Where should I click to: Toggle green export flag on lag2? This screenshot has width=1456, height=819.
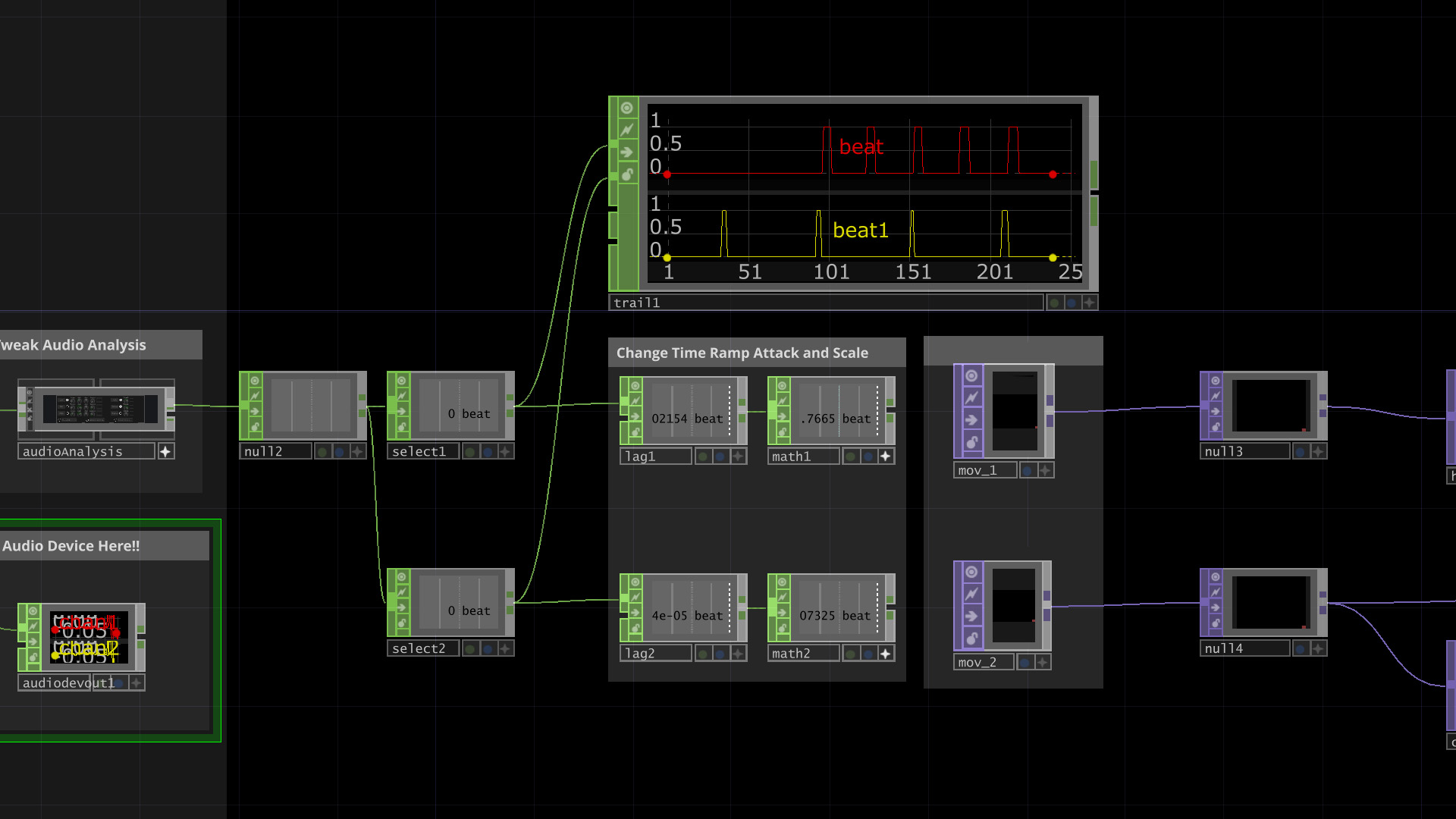tap(703, 654)
